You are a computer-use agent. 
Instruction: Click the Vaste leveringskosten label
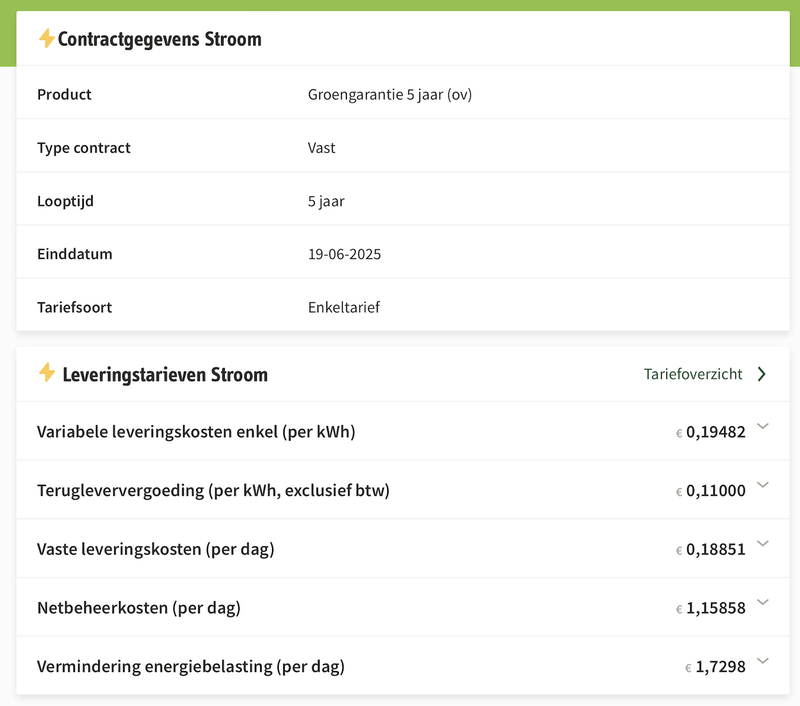[155, 549]
